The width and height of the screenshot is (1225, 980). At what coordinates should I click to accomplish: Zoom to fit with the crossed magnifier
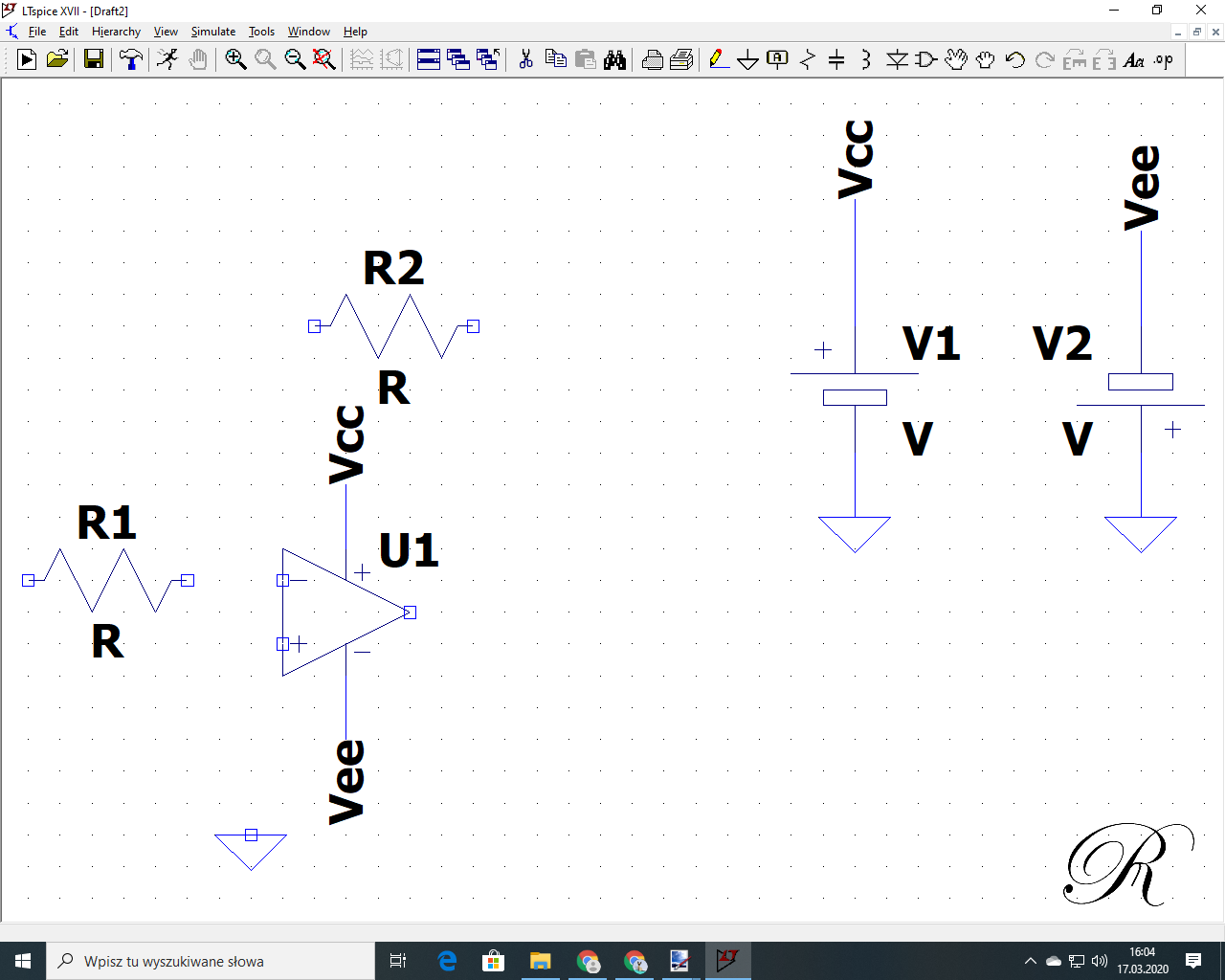(324, 59)
